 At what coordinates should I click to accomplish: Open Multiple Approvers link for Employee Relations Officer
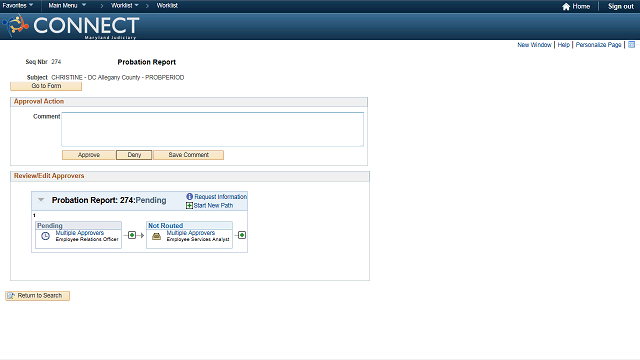click(x=80, y=233)
